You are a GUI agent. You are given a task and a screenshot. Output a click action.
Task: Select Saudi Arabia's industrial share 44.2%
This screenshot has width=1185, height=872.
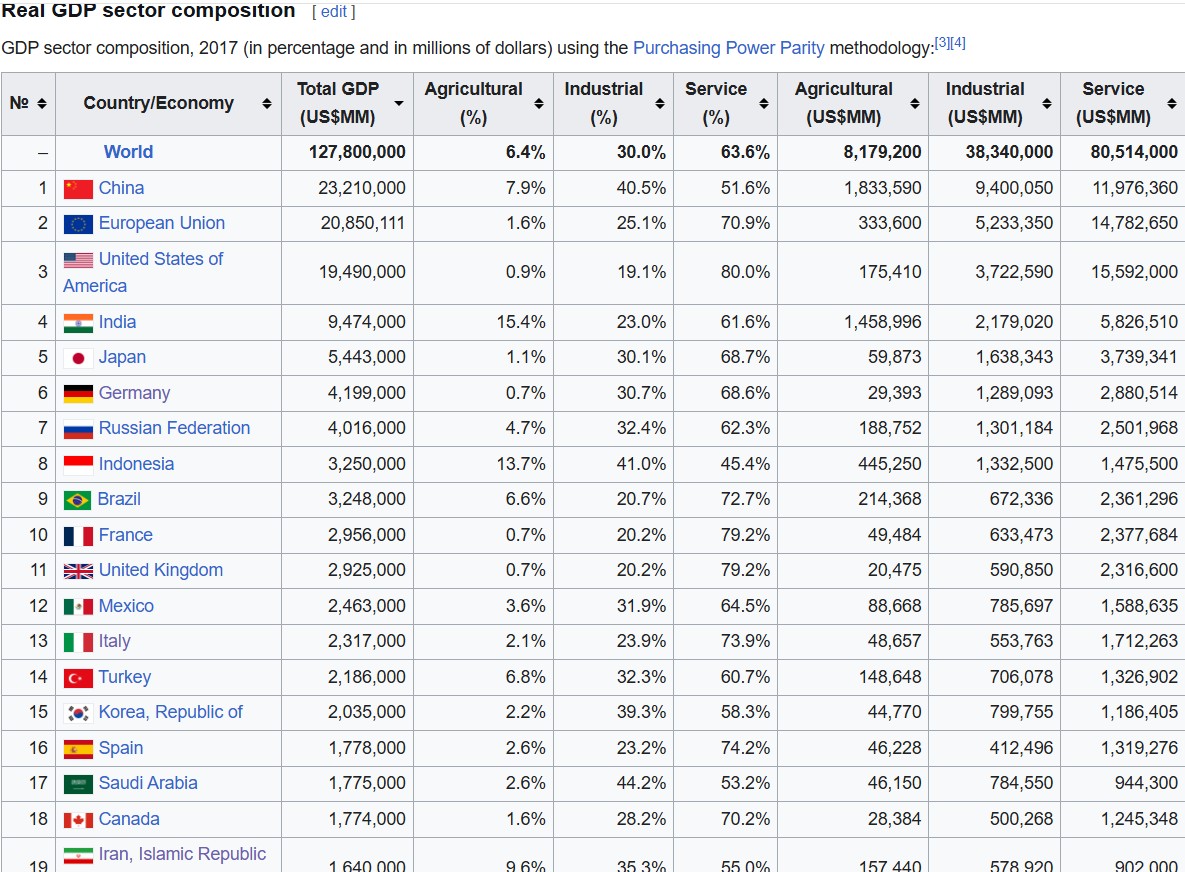[641, 784]
